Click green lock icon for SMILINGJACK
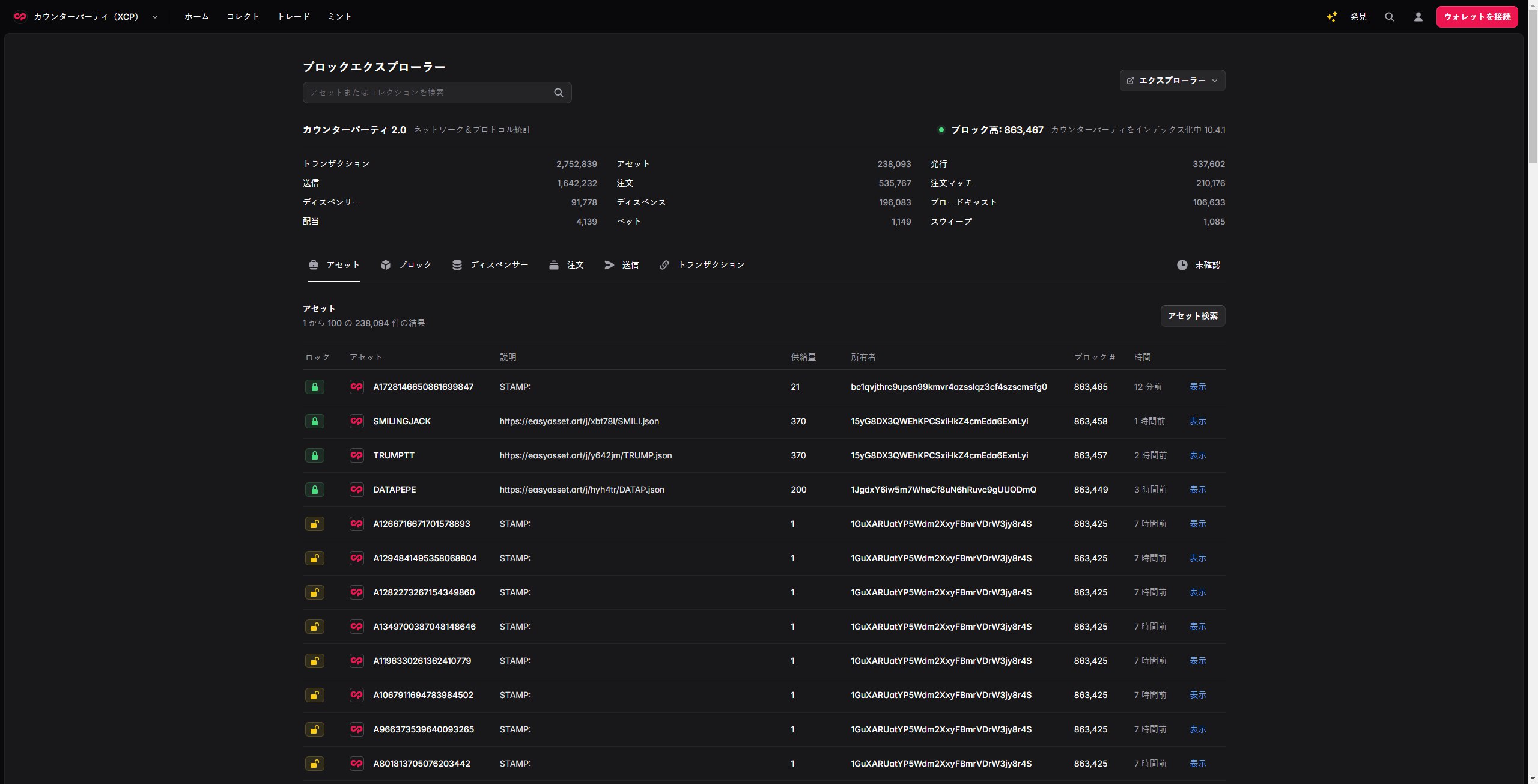1538x784 pixels. (314, 421)
